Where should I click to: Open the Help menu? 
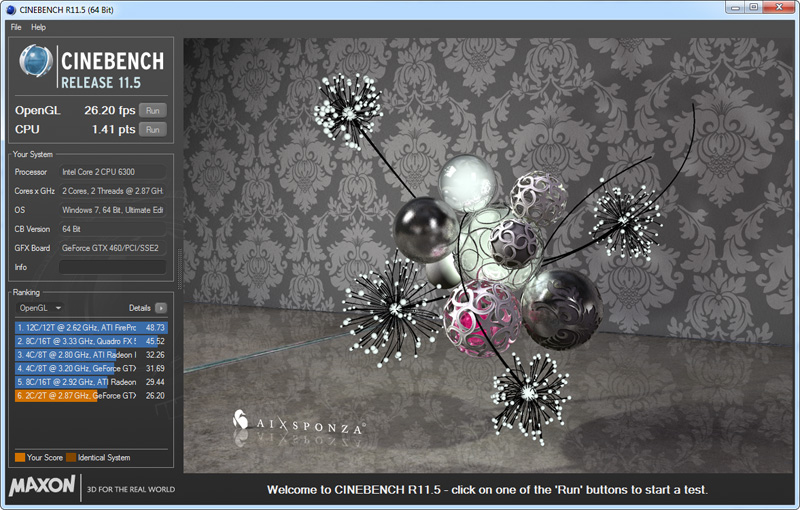(x=38, y=28)
